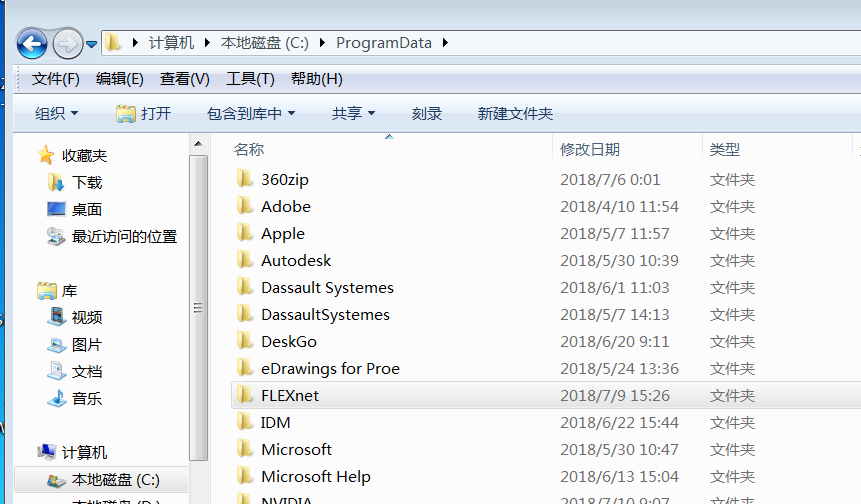
Task: Open the 工具(T) menu
Action: 250,79
